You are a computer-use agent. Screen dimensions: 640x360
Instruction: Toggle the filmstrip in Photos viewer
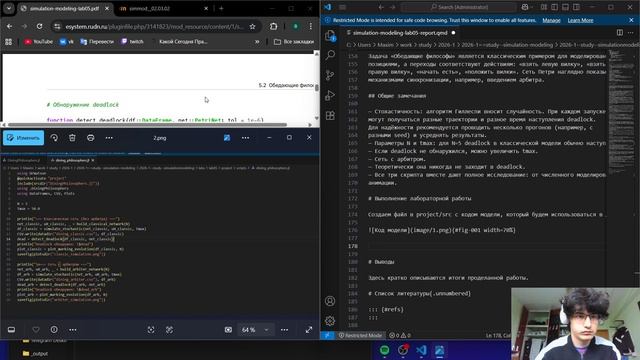pyautogui.click(x=11, y=329)
